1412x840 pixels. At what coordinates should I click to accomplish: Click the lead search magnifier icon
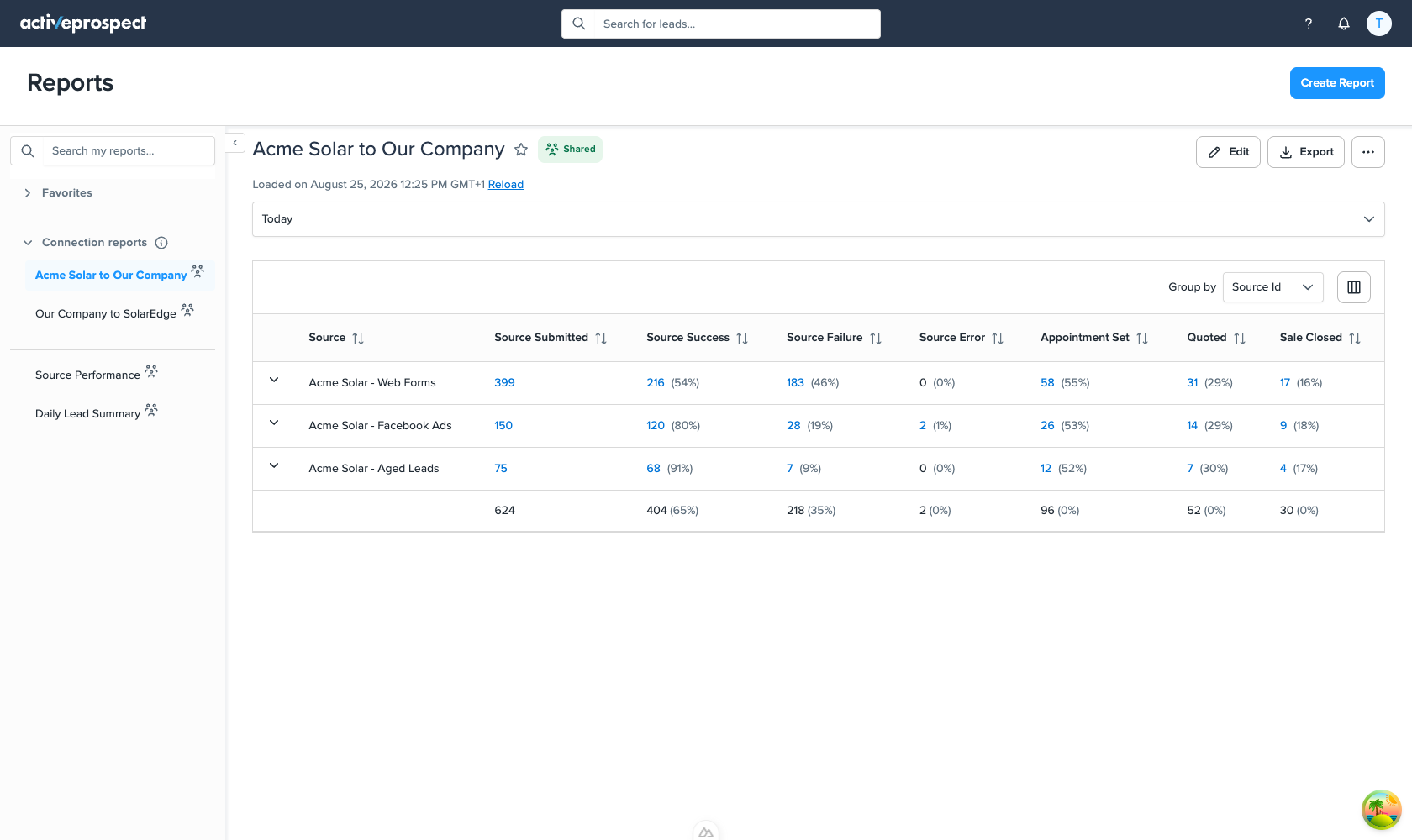pos(579,24)
